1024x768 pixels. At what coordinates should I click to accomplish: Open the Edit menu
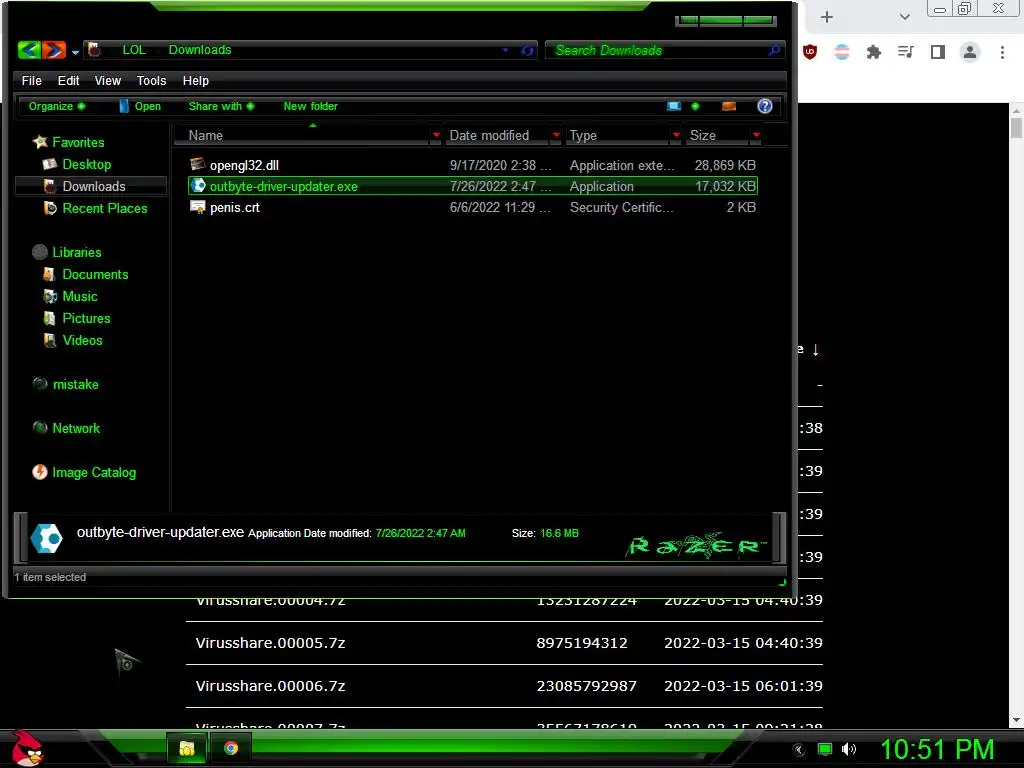[68, 80]
